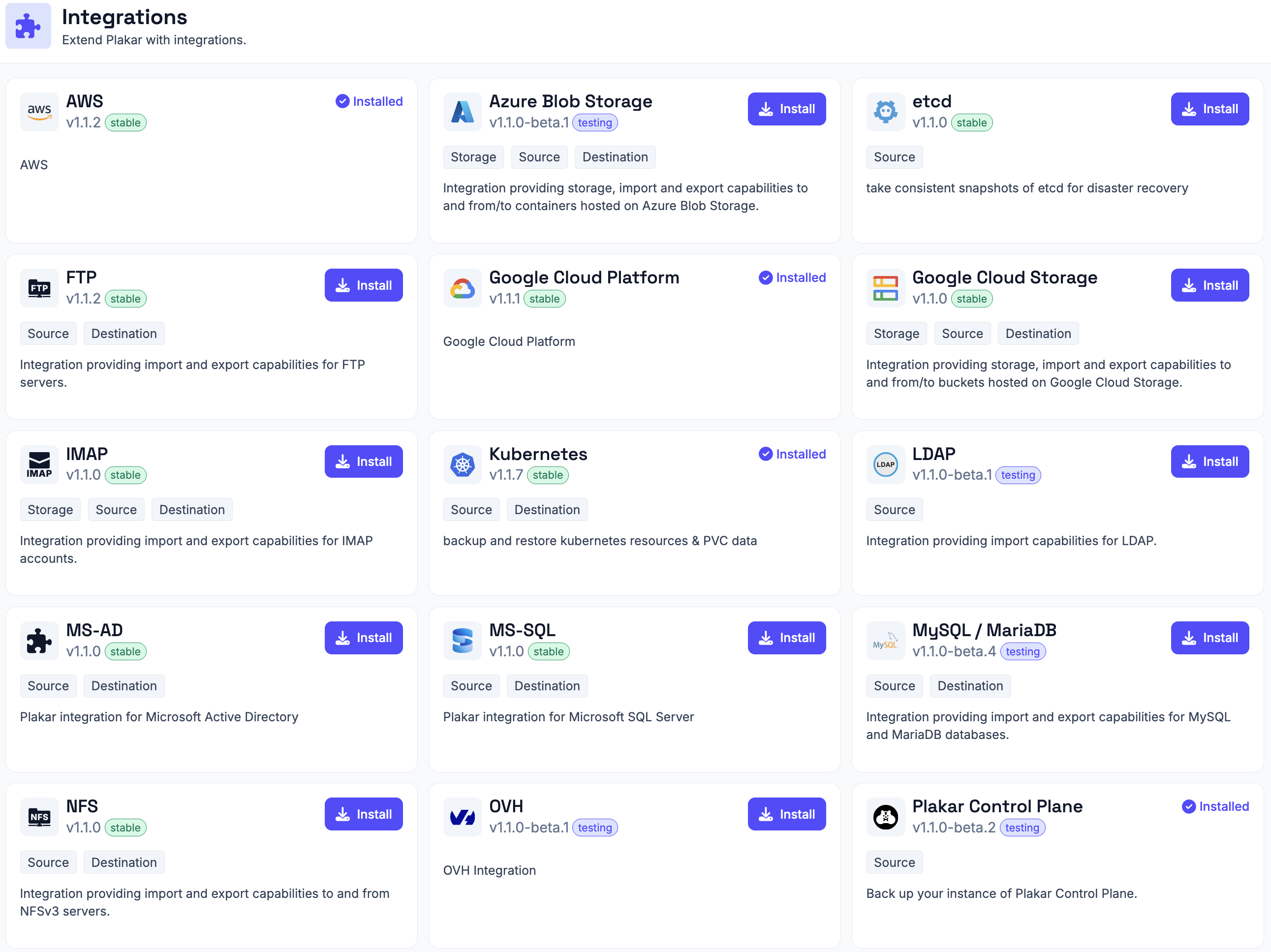The width and height of the screenshot is (1271, 952).
Task: Click testing badge on Azure Blob Storage card
Action: coord(595,123)
